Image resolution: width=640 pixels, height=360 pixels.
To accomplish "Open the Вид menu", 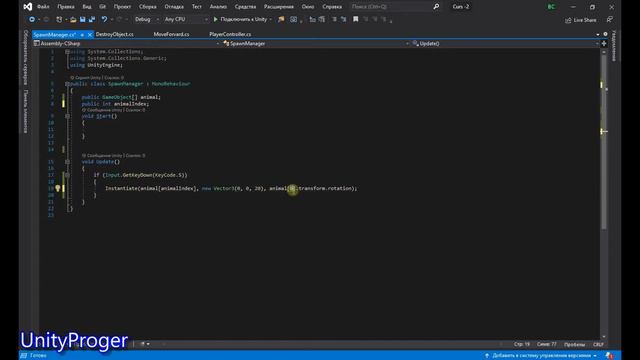I will click(x=87, y=7).
